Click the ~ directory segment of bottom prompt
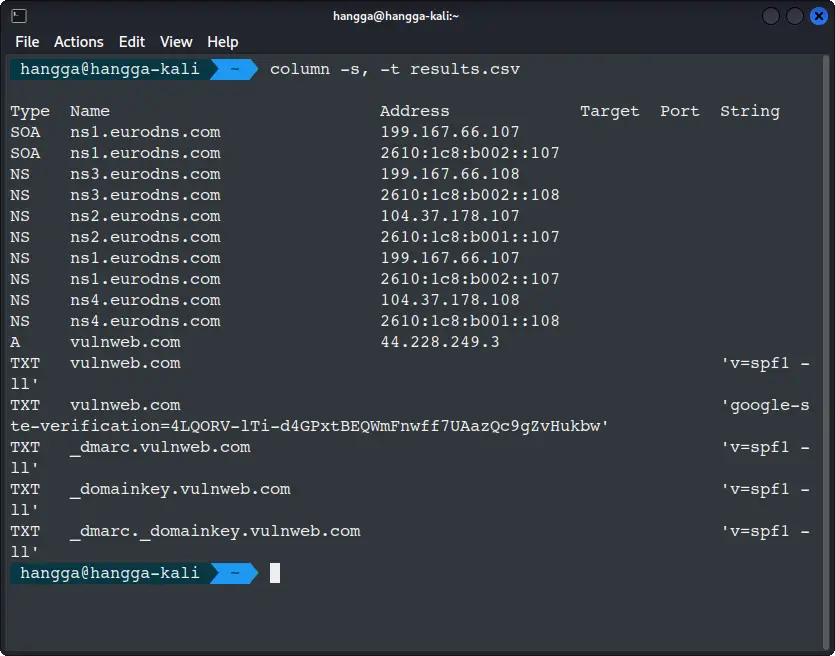 [235, 573]
